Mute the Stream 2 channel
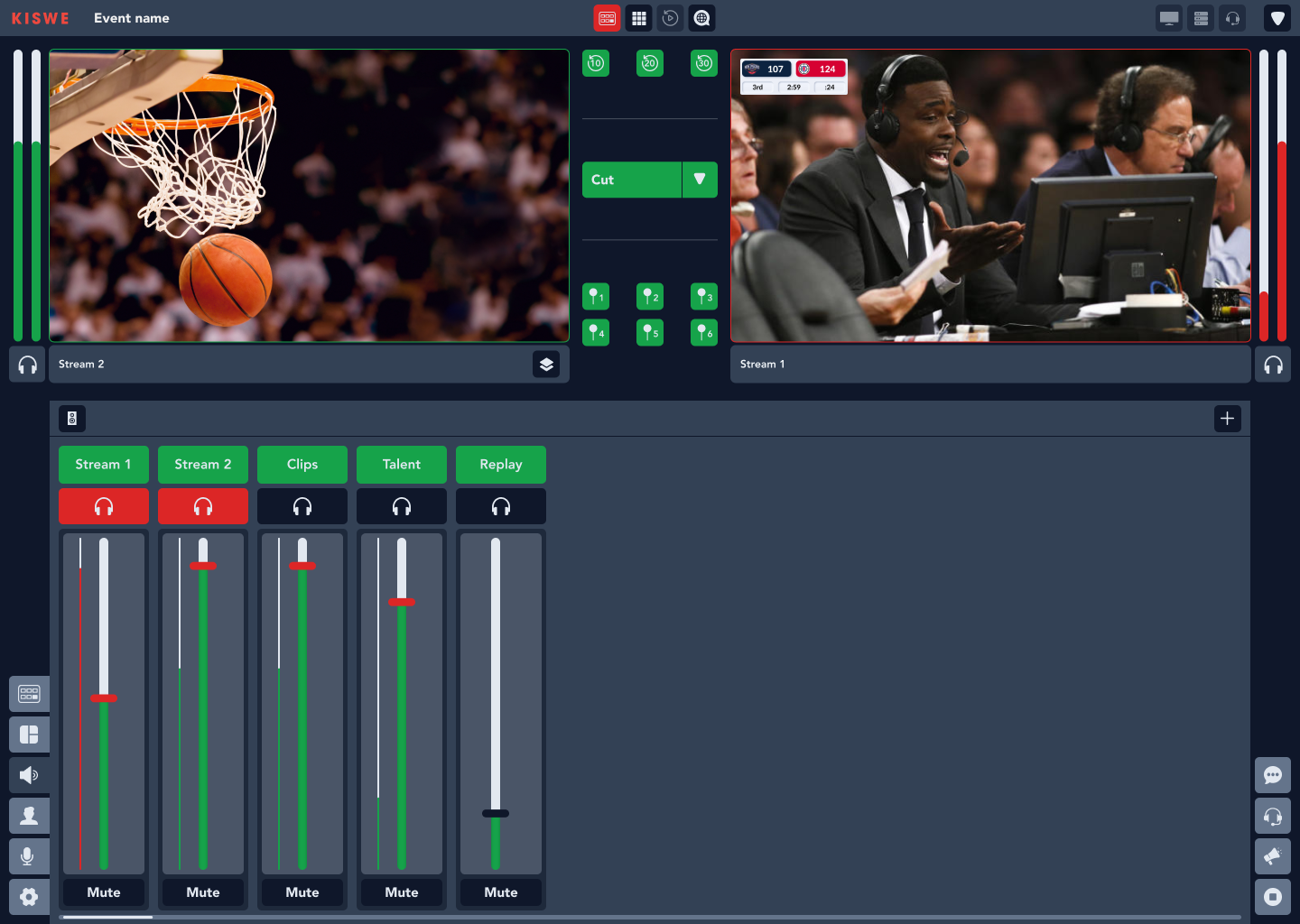Viewport: 1300px width, 924px height. point(203,892)
